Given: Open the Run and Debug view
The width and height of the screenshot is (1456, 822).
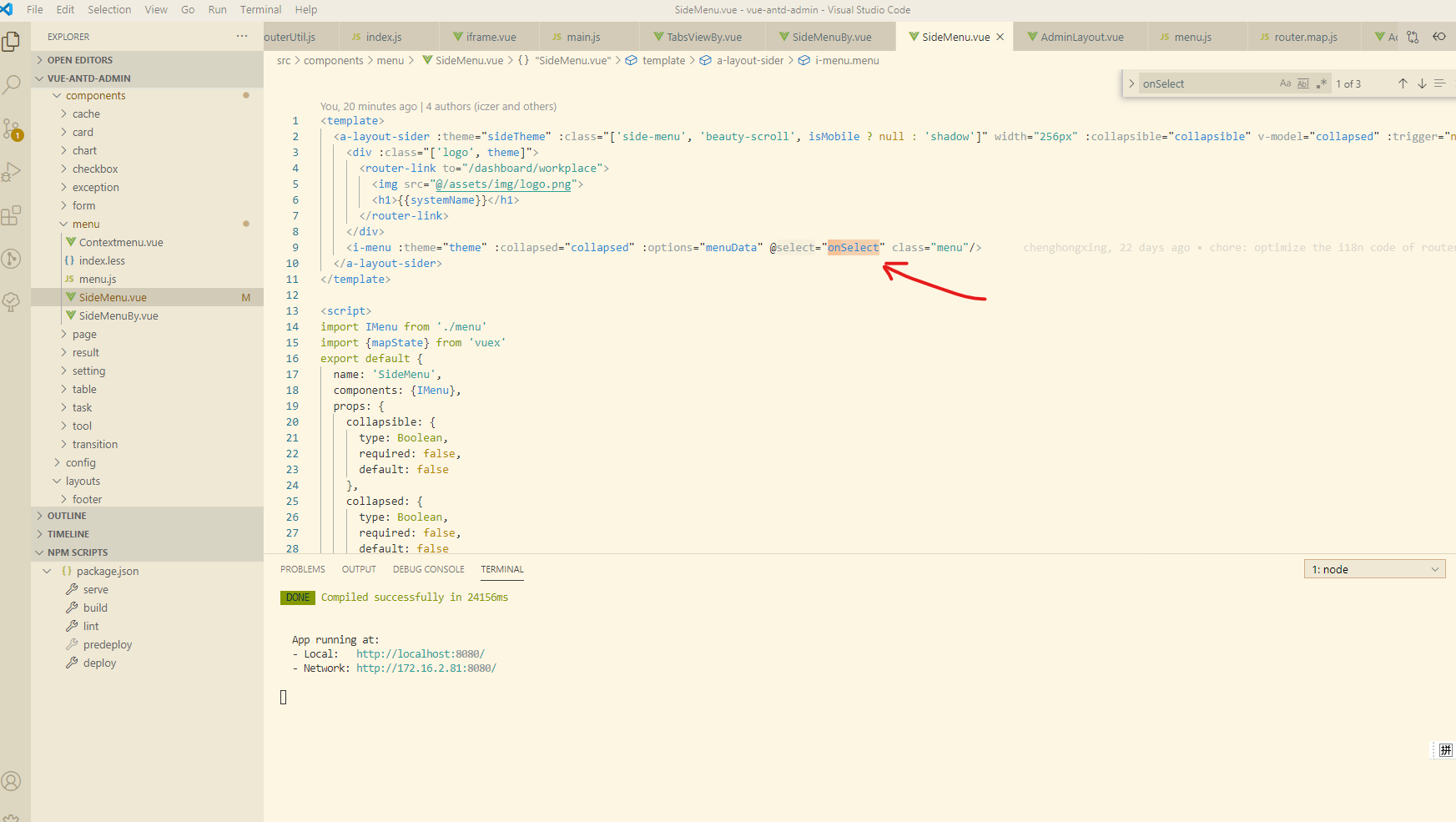Looking at the screenshot, I should tap(13, 172).
